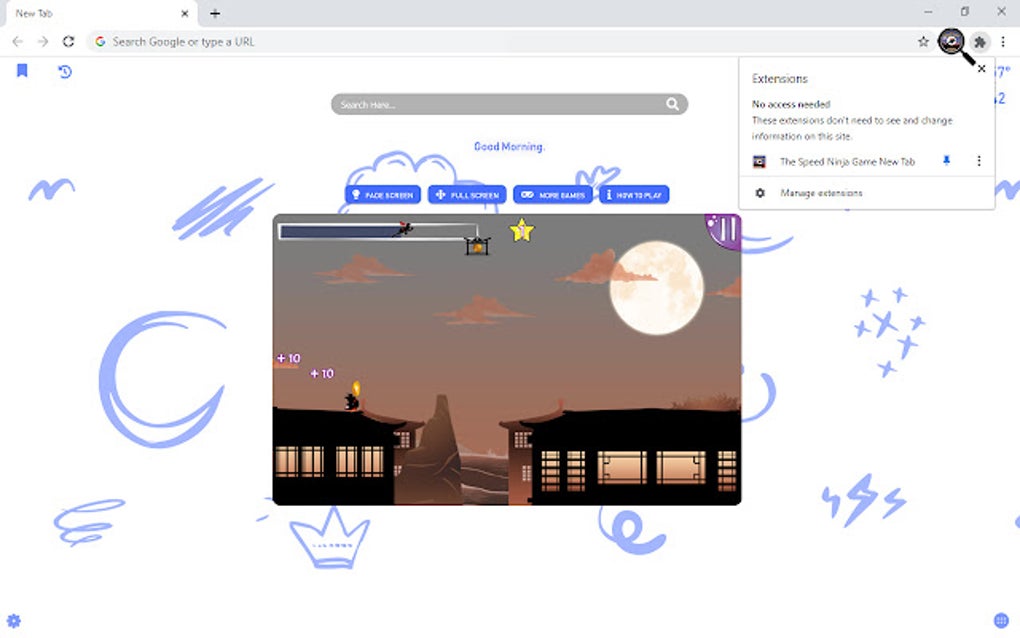Open the history icon next to the bookmark
Image resolution: width=1020 pixels, height=638 pixels.
click(64, 71)
